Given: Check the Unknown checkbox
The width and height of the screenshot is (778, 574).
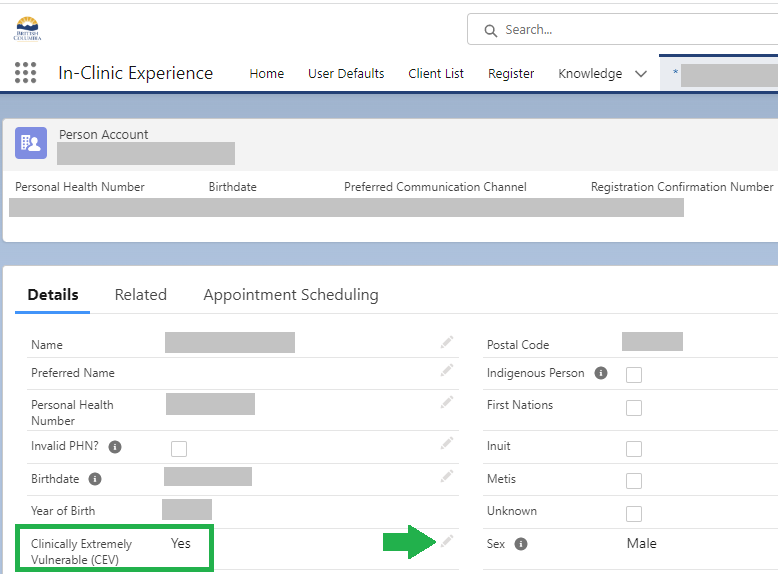Looking at the screenshot, I should 634,513.
